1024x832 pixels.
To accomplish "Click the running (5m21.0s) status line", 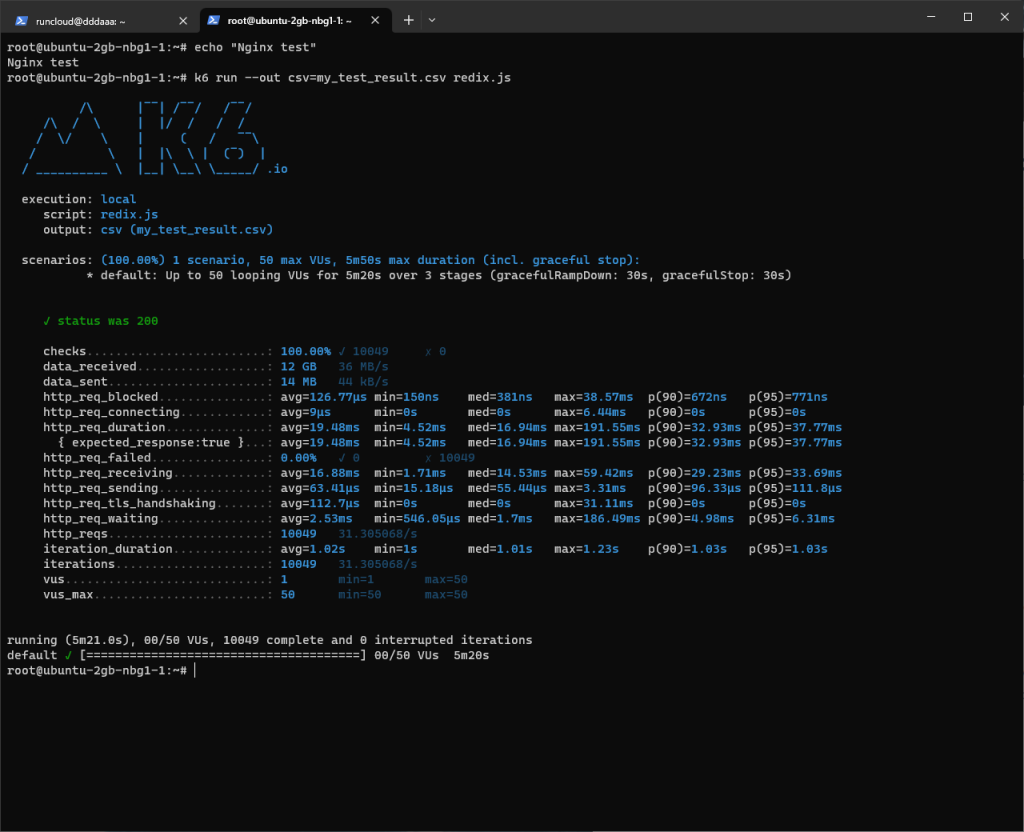I will 270,640.
